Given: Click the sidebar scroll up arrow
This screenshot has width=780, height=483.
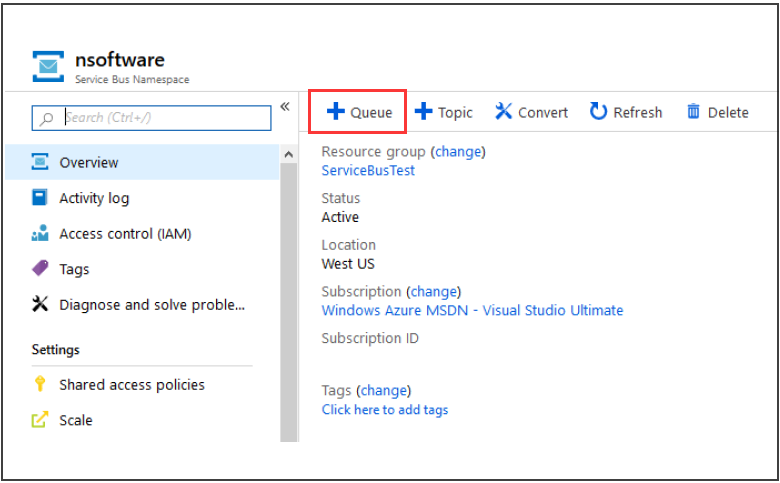Looking at the screenshot, I should (289, 155).
